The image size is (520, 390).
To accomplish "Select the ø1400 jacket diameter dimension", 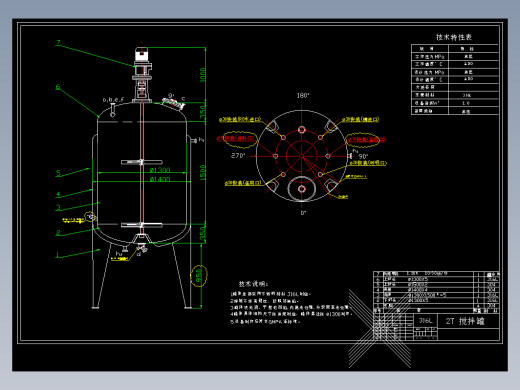I will click(x=160, y=179).
